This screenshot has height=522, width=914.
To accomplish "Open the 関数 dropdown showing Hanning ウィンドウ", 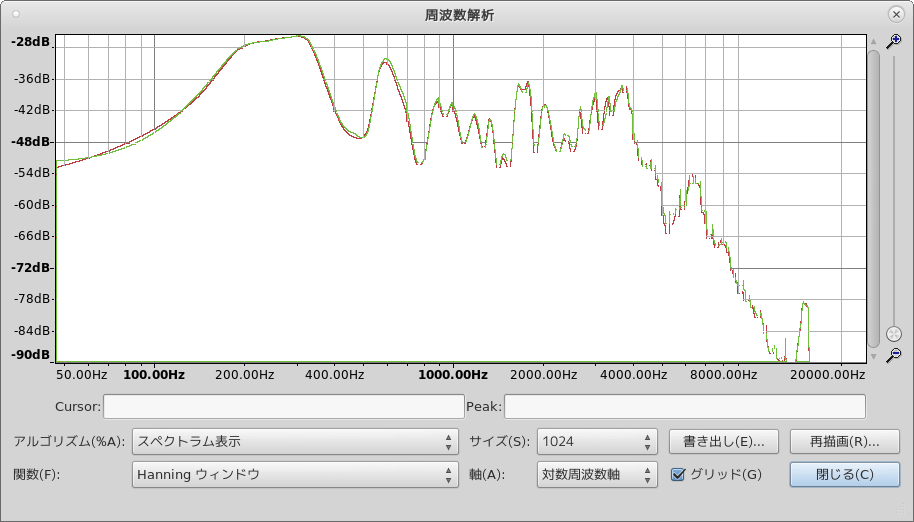I will click(x=296, y=474).
